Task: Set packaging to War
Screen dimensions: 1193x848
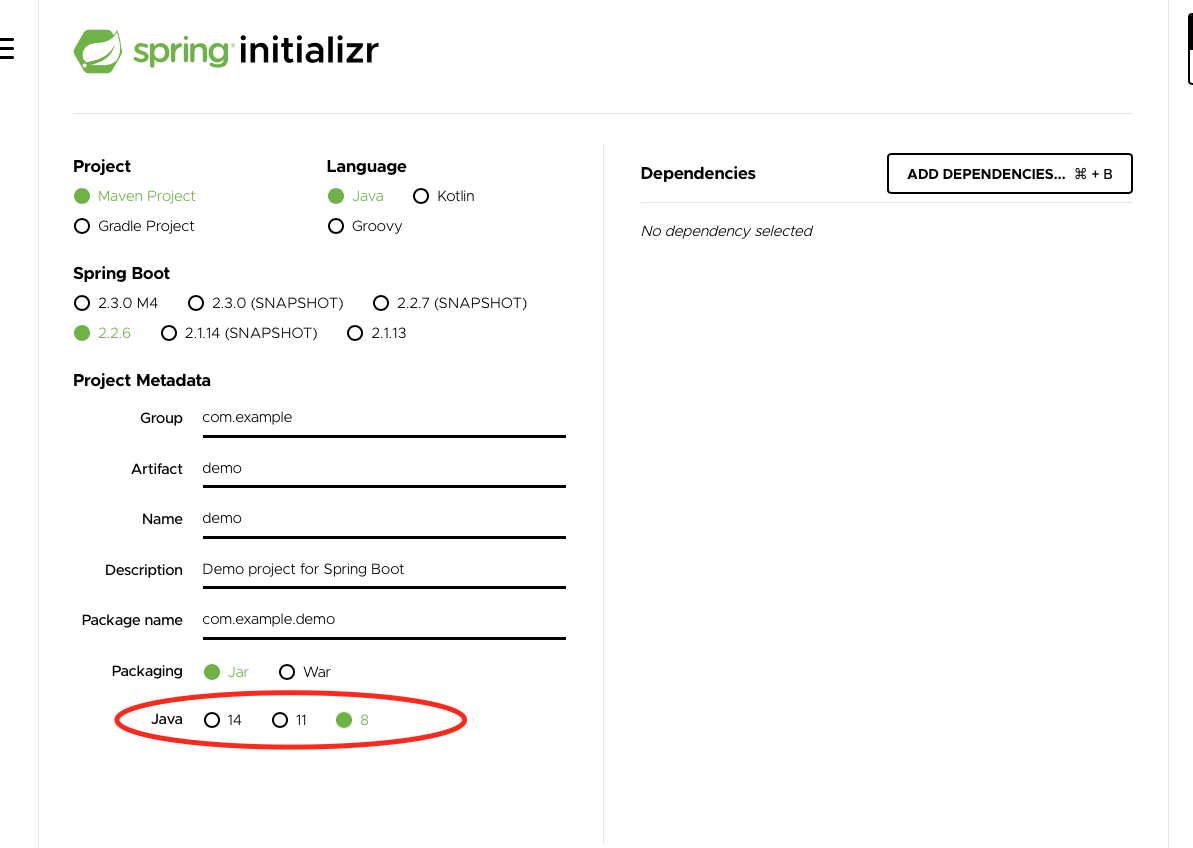Action: [x=287, y=672]
